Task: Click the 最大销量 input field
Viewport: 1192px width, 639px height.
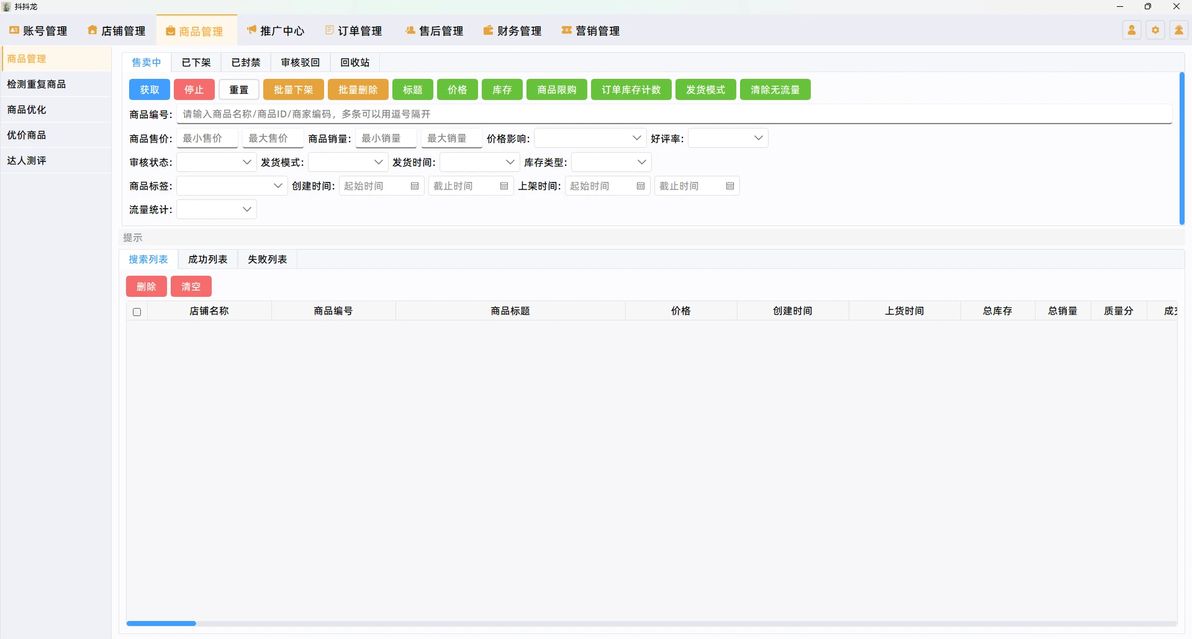Action: [452, 138]
